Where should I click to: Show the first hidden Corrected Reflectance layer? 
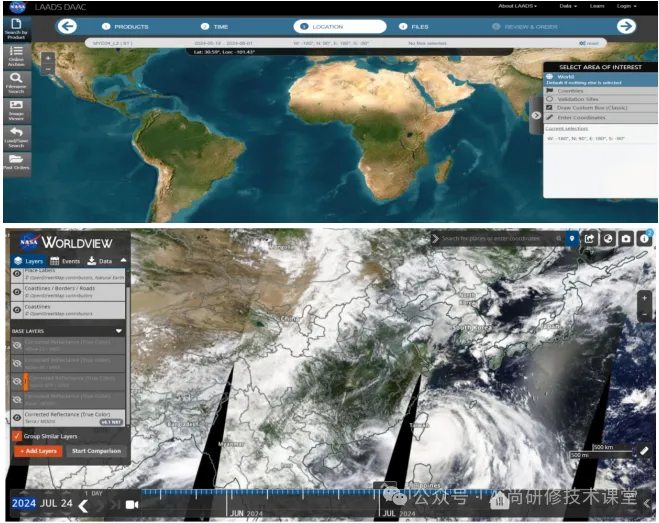[17, 345]
